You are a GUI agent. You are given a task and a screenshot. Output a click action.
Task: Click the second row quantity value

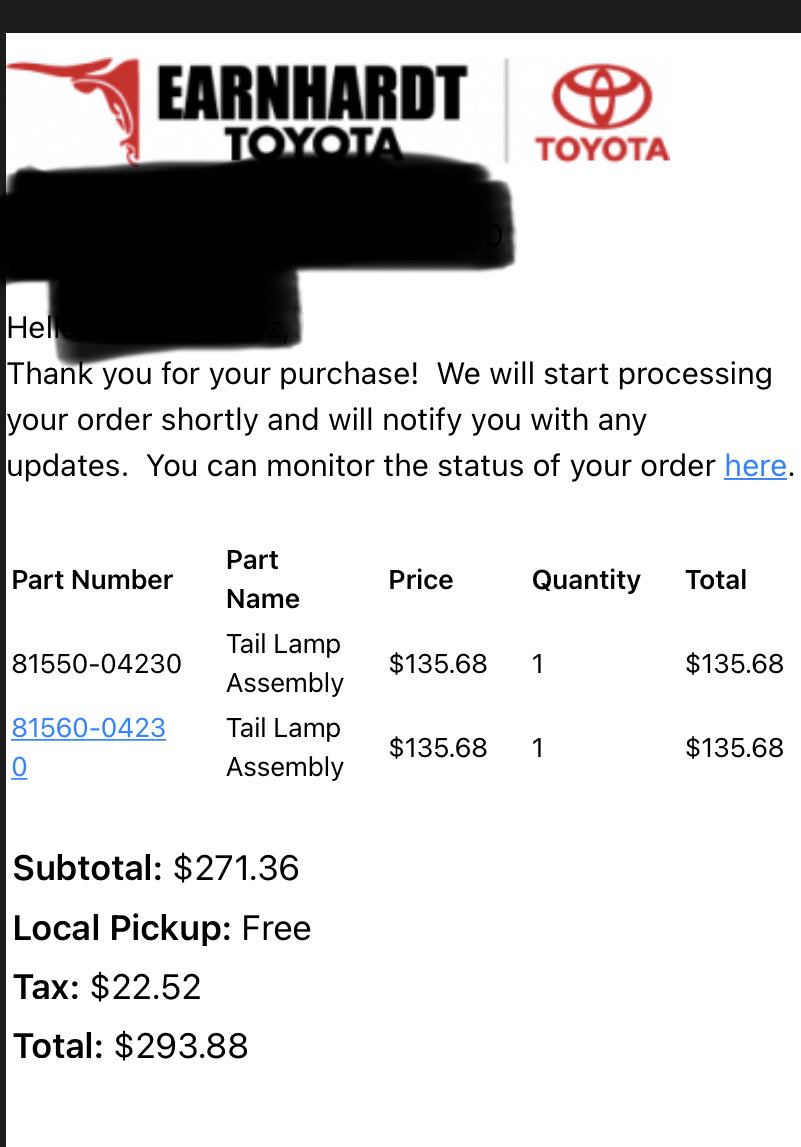pos(538,748)
